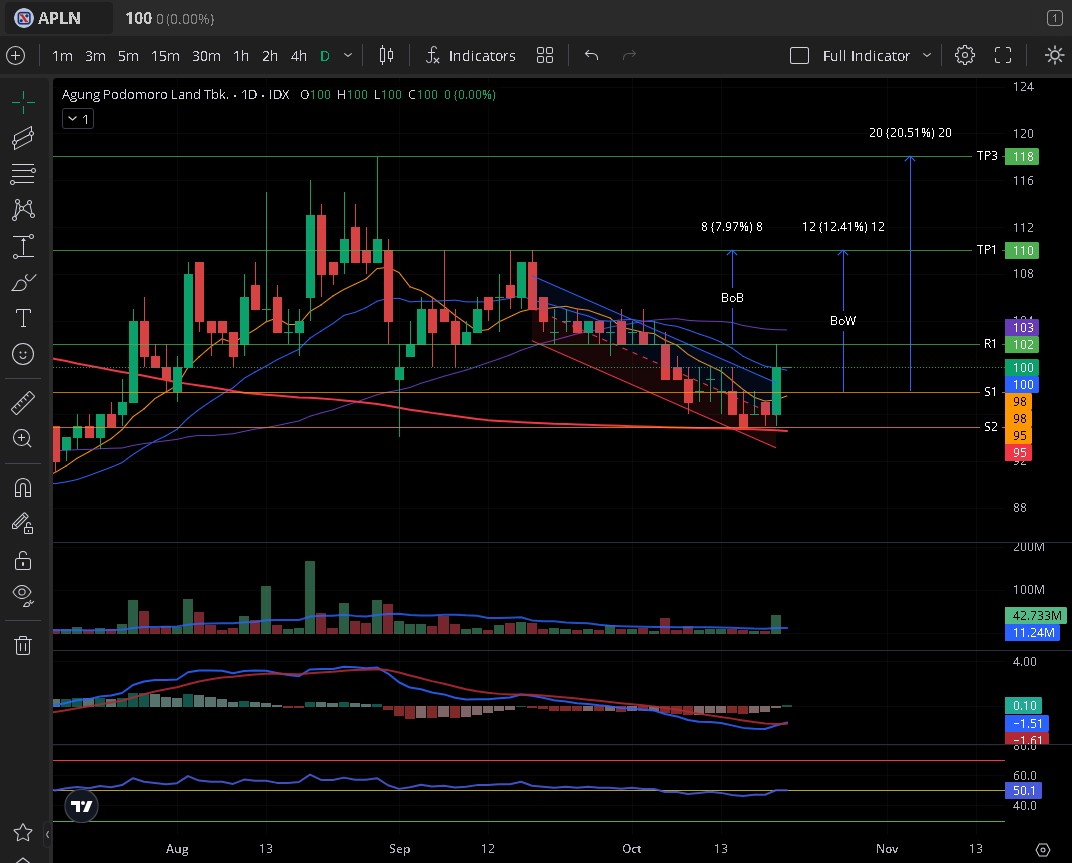This screenshot has width=1072, height=863.
Task: Select the crosshair cursor tool
Action: pyautogui.click(x=23, y=101)
